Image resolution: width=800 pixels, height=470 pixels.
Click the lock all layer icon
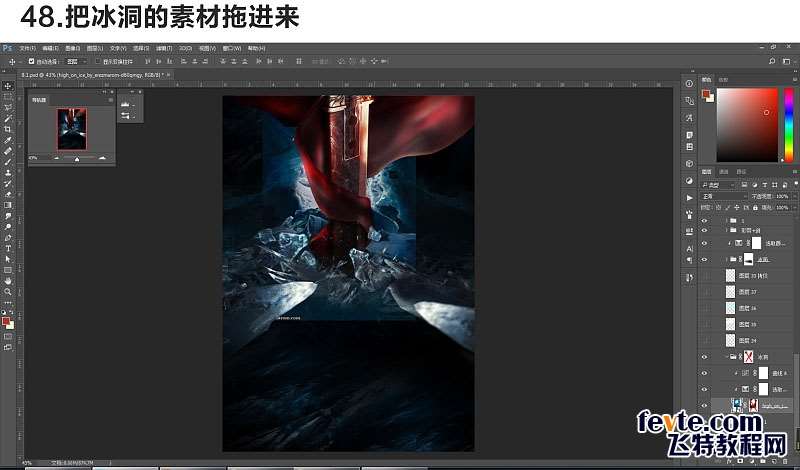pos(756,208)
